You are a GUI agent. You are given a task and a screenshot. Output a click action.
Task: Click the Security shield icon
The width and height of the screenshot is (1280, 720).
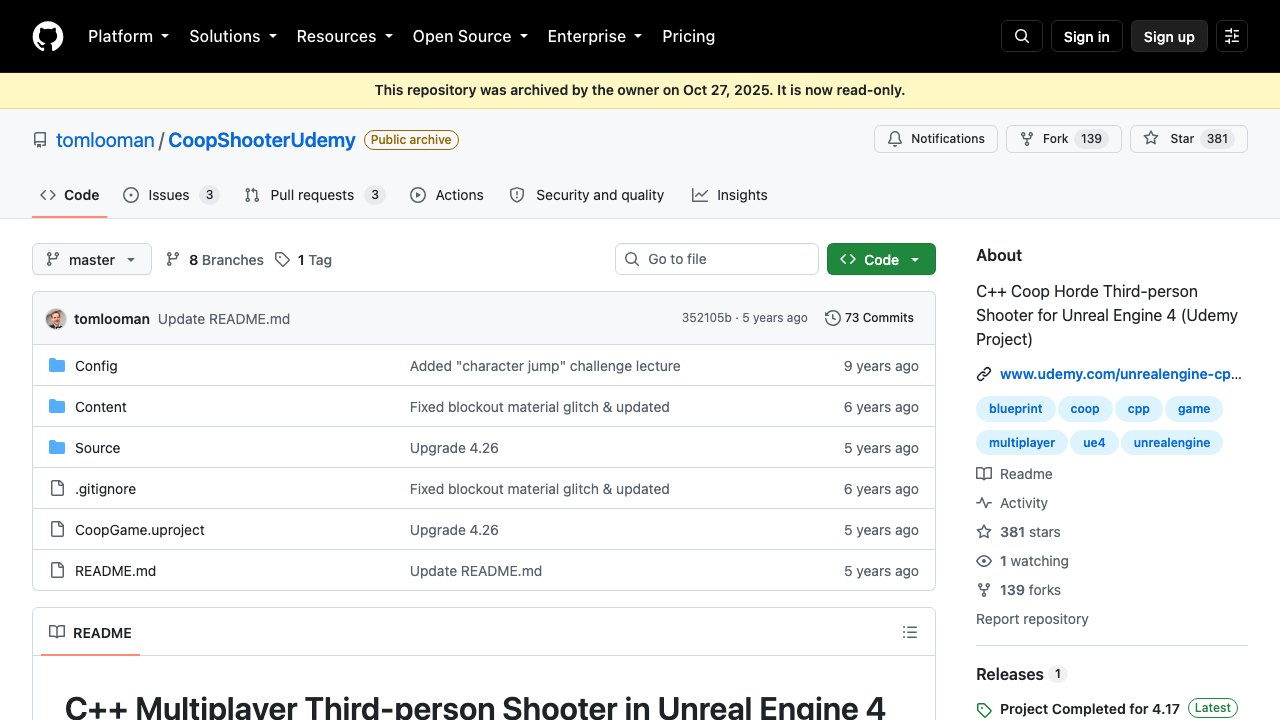517,195
